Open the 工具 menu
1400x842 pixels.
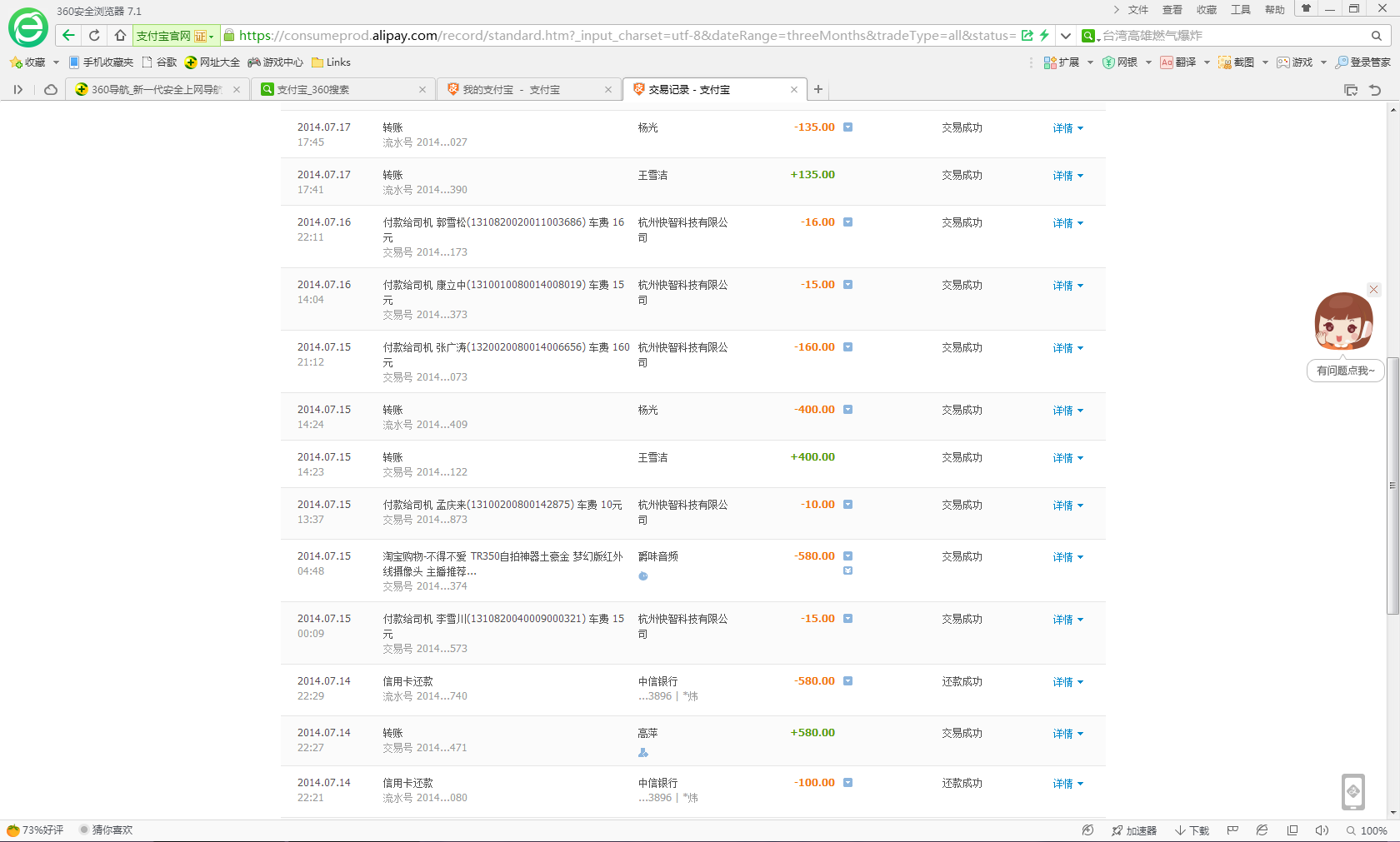1240,10
